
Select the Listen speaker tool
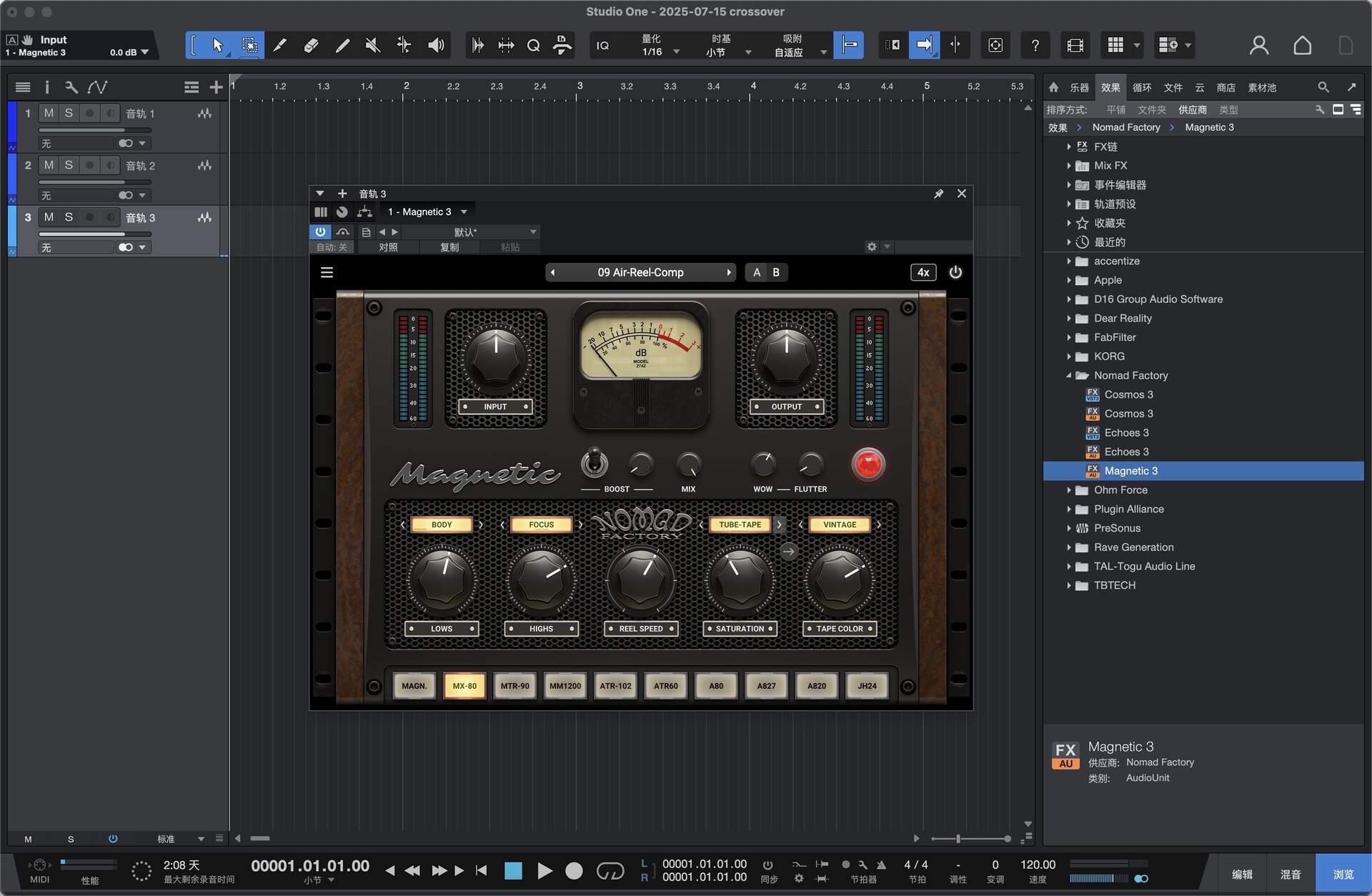coord(435,46)
